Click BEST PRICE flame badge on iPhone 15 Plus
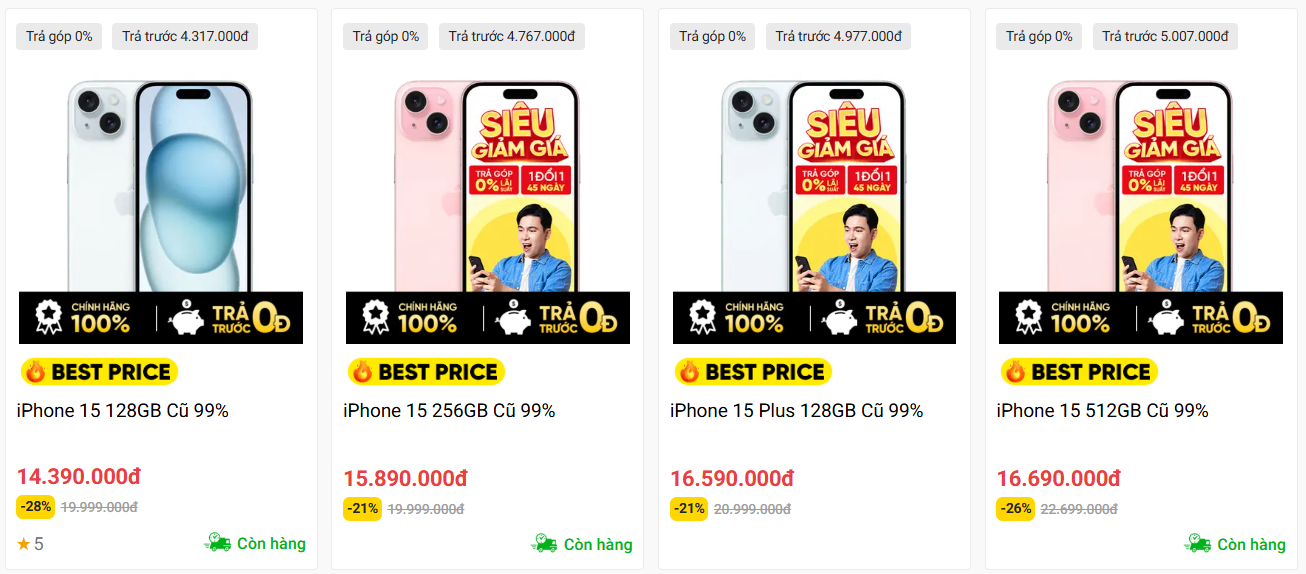Screen dimensions: 1306x574 coord(752,372)
